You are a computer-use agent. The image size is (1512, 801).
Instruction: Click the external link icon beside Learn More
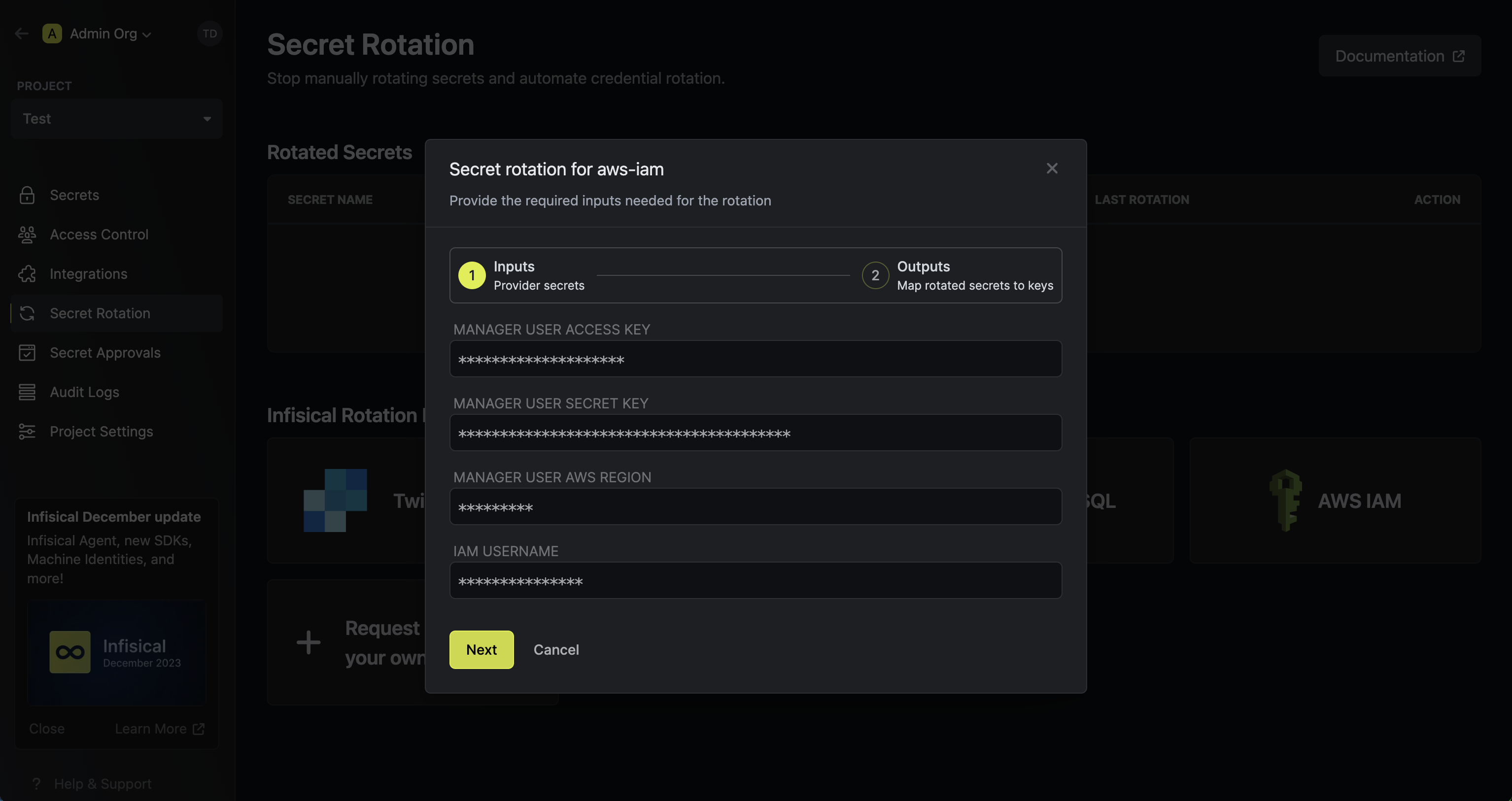tap(199, 729)
